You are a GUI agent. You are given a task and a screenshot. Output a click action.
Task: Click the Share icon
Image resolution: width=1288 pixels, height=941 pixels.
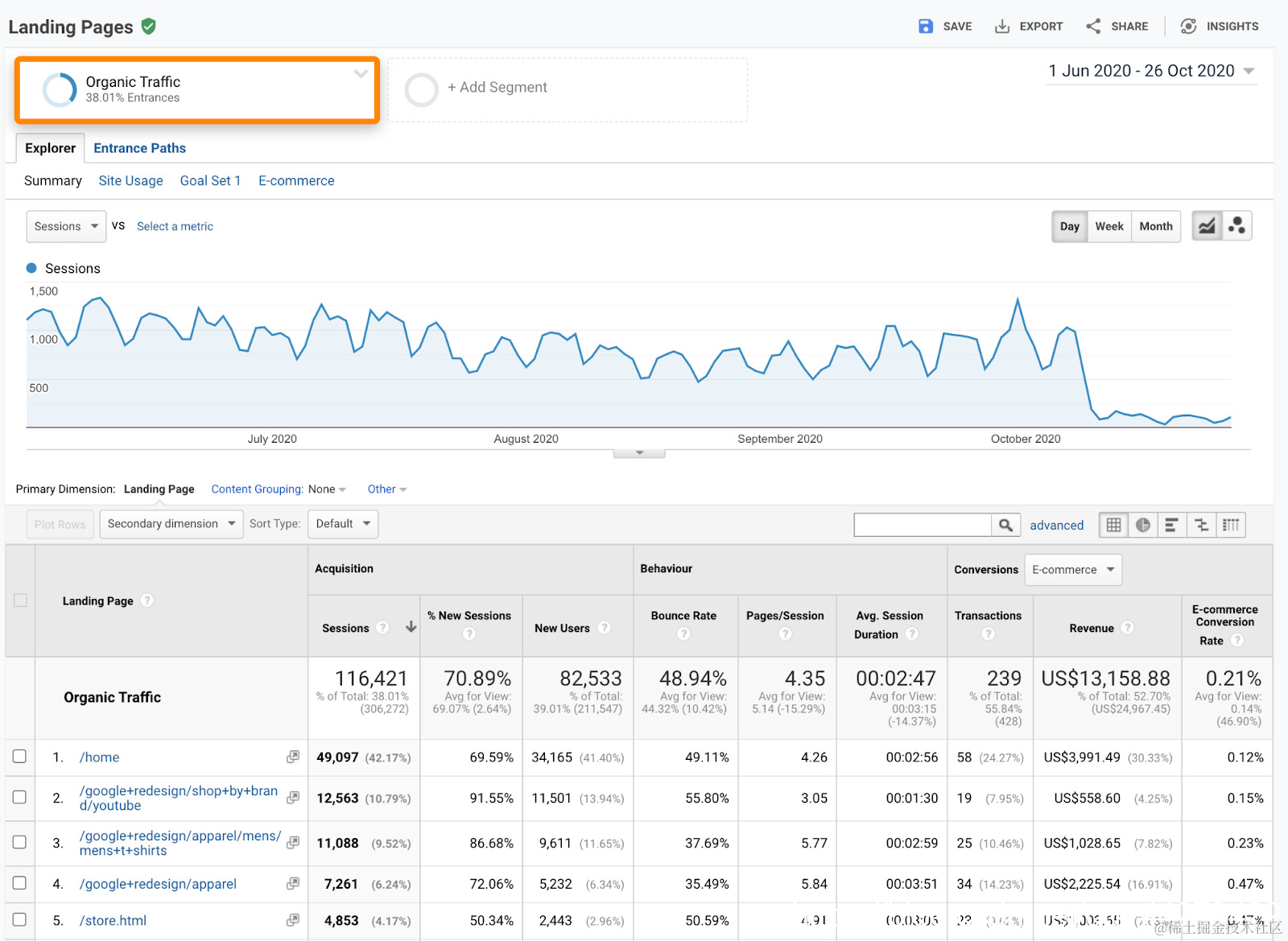(1093, 27)
